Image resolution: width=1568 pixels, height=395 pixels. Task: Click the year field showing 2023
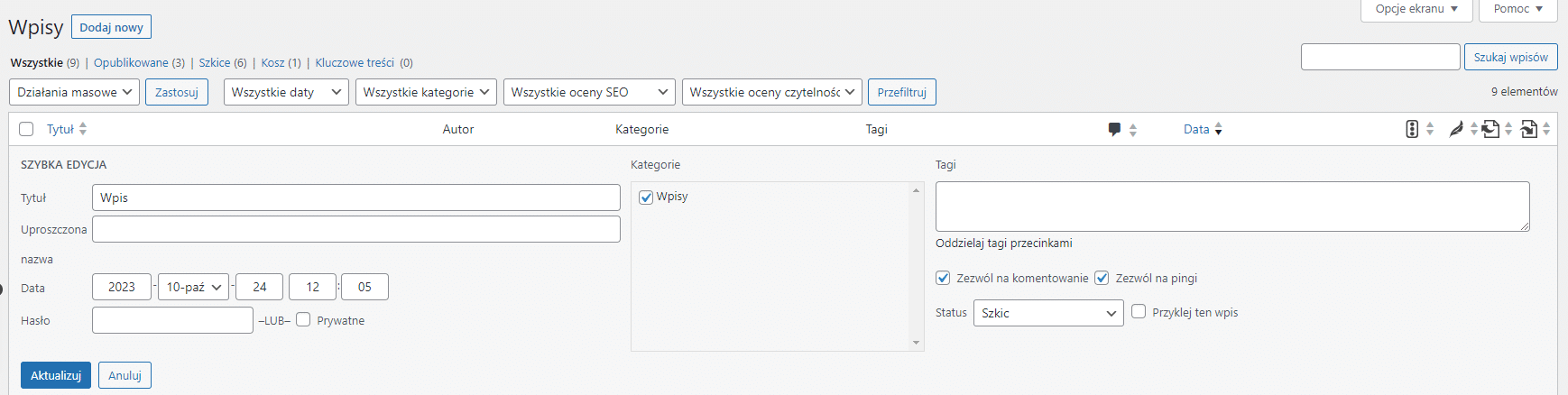click(122, 287)
